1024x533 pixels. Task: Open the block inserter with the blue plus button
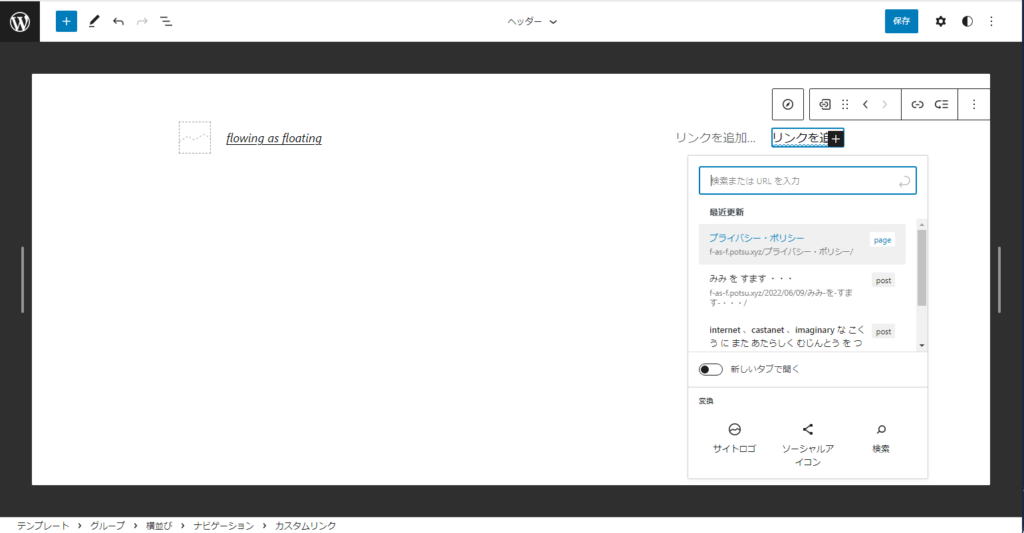coord(66,21)
